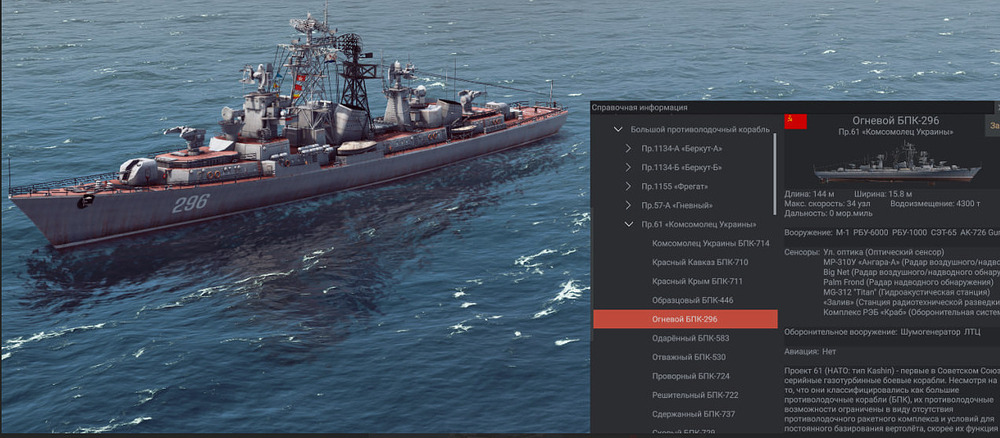Click sensor entry МР-310У «Ангара-А»
Screen dimensions: 1000x438
point(911,262)
